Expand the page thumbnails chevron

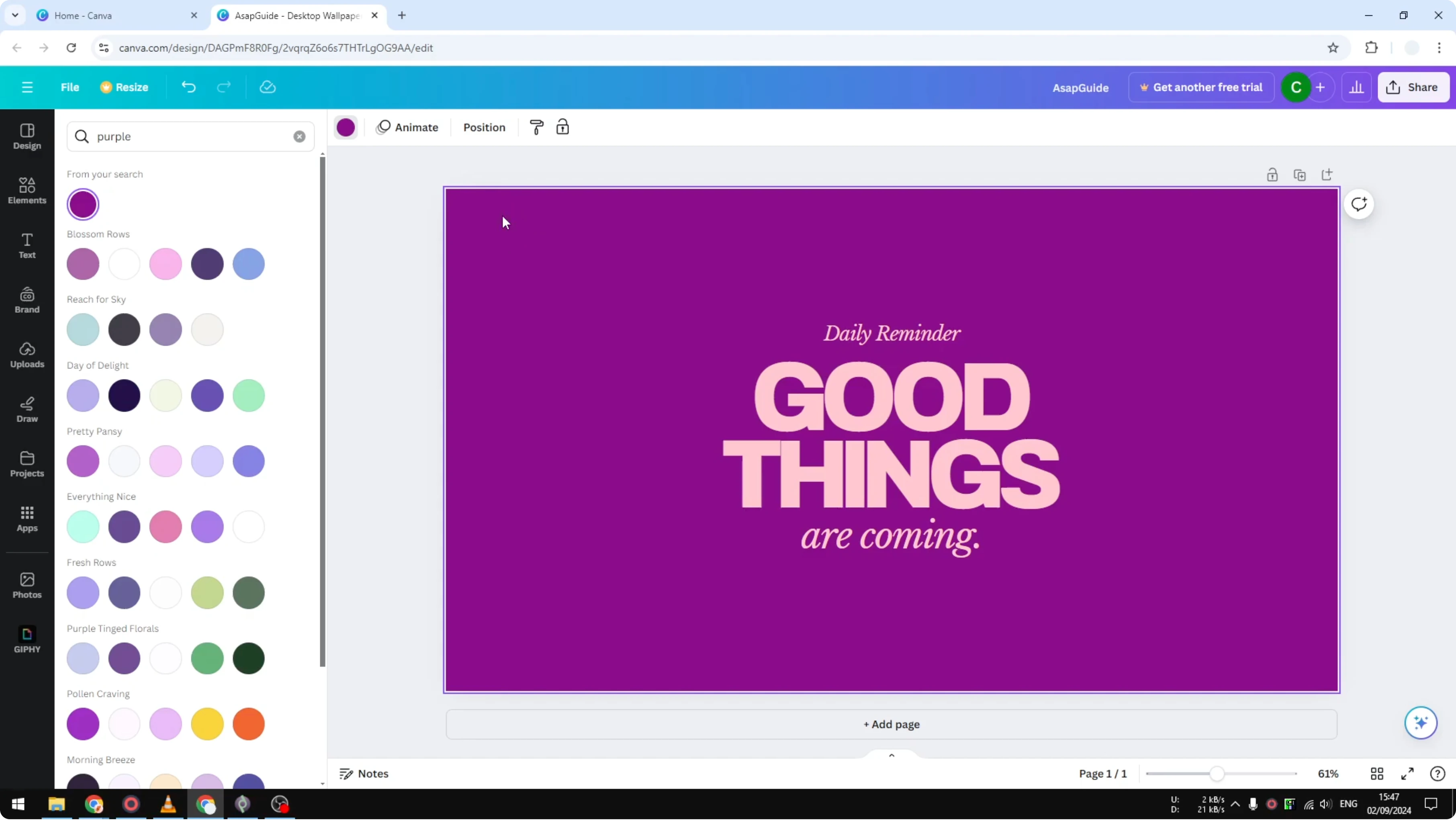(x=892, y=756)
